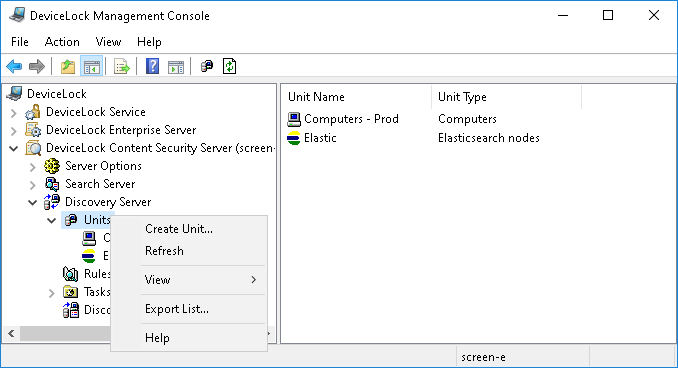Click the Show/Hide Action Pane icon

coord(176,67)
